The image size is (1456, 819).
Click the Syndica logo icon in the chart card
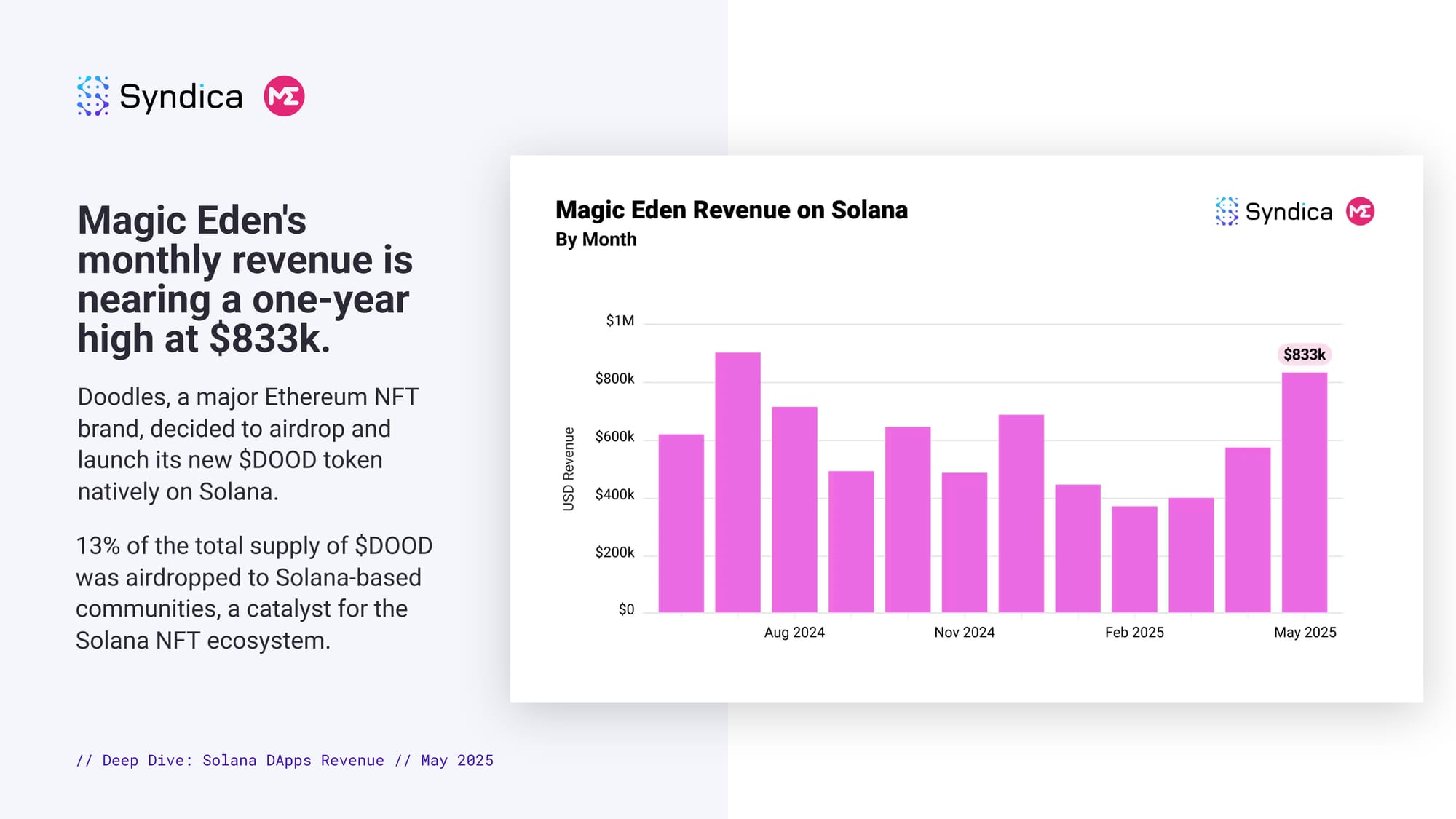1227,211
